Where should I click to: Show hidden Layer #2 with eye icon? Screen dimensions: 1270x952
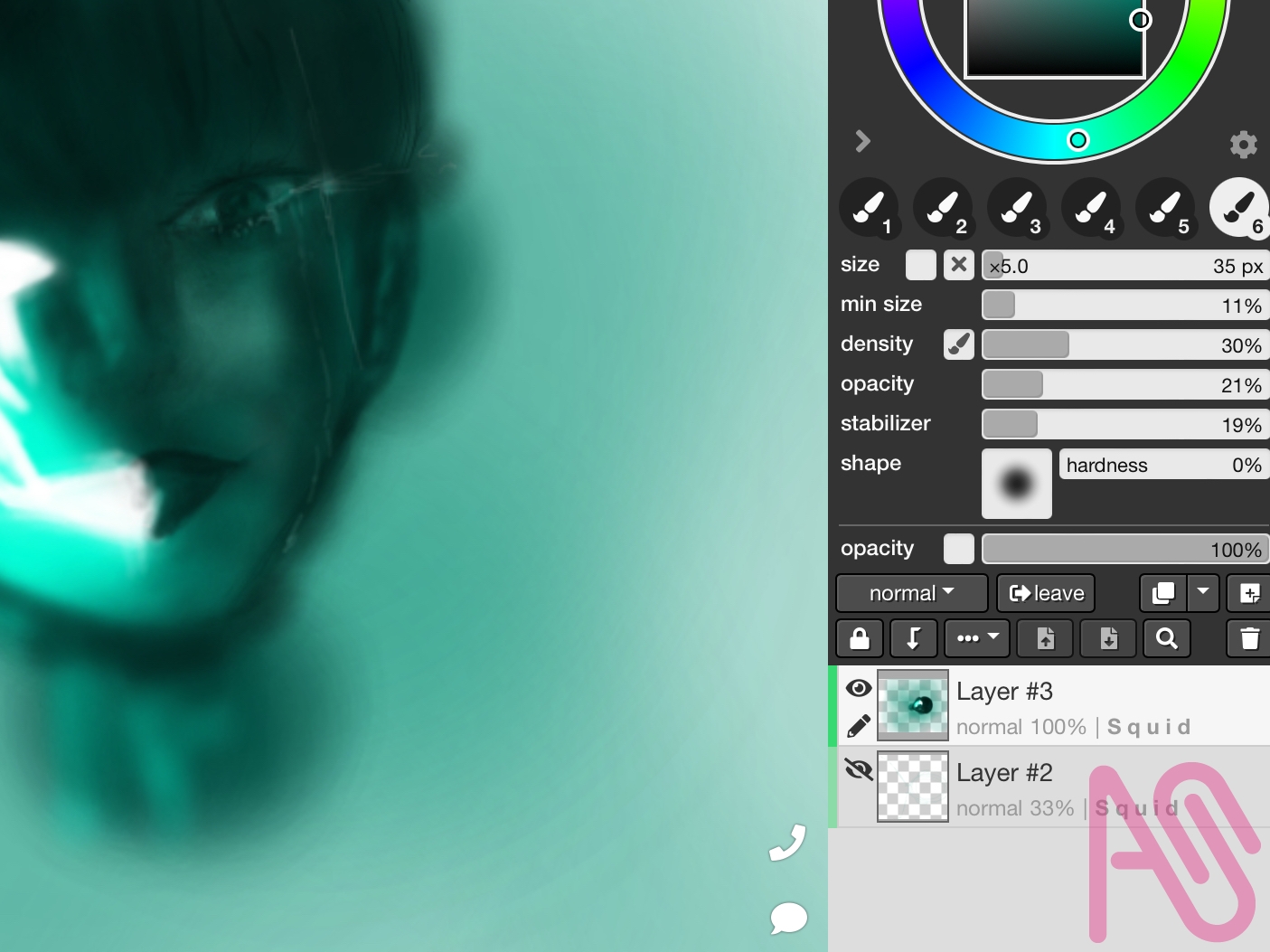click(x=859, y=769)
